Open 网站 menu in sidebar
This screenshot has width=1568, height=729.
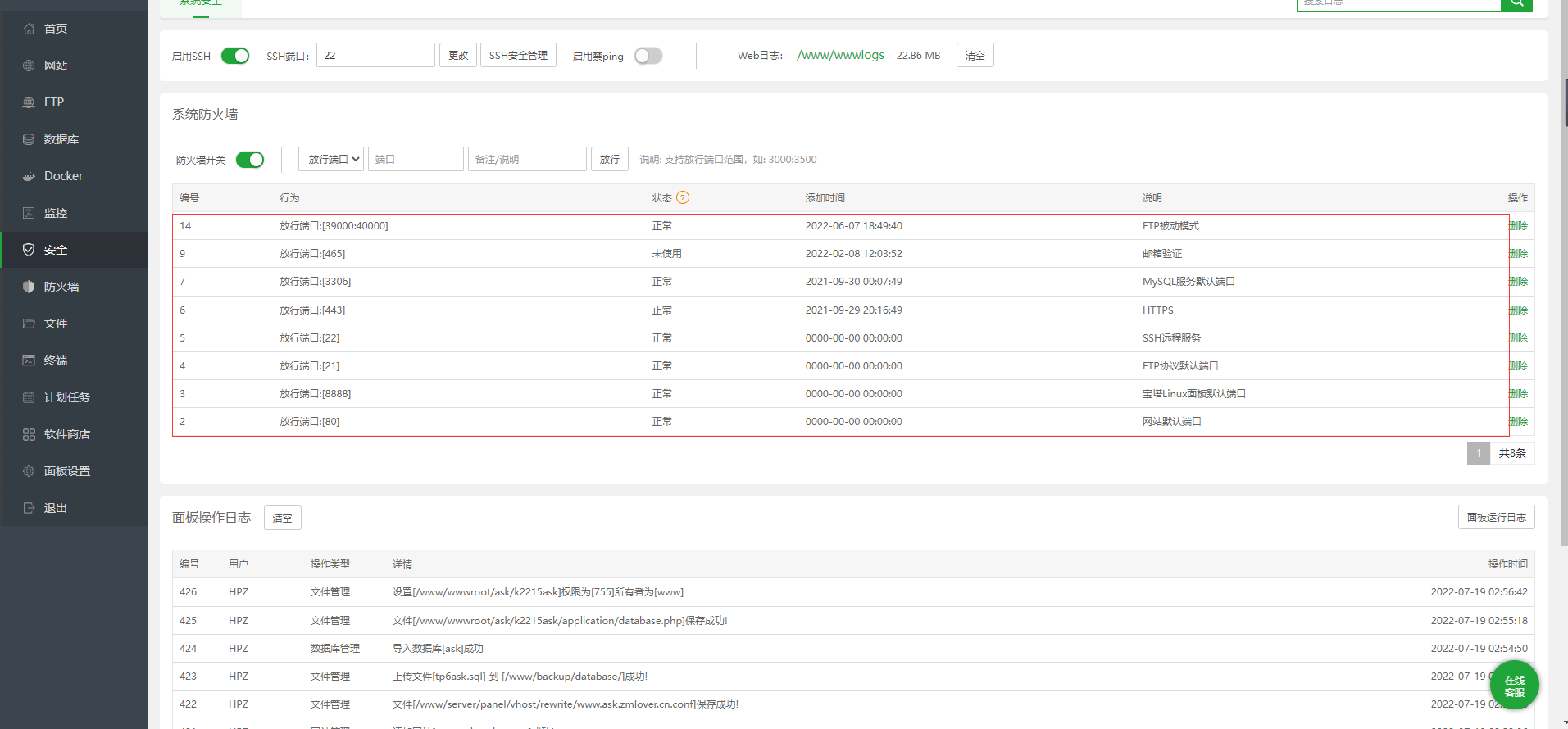click(x=56, y=66)
